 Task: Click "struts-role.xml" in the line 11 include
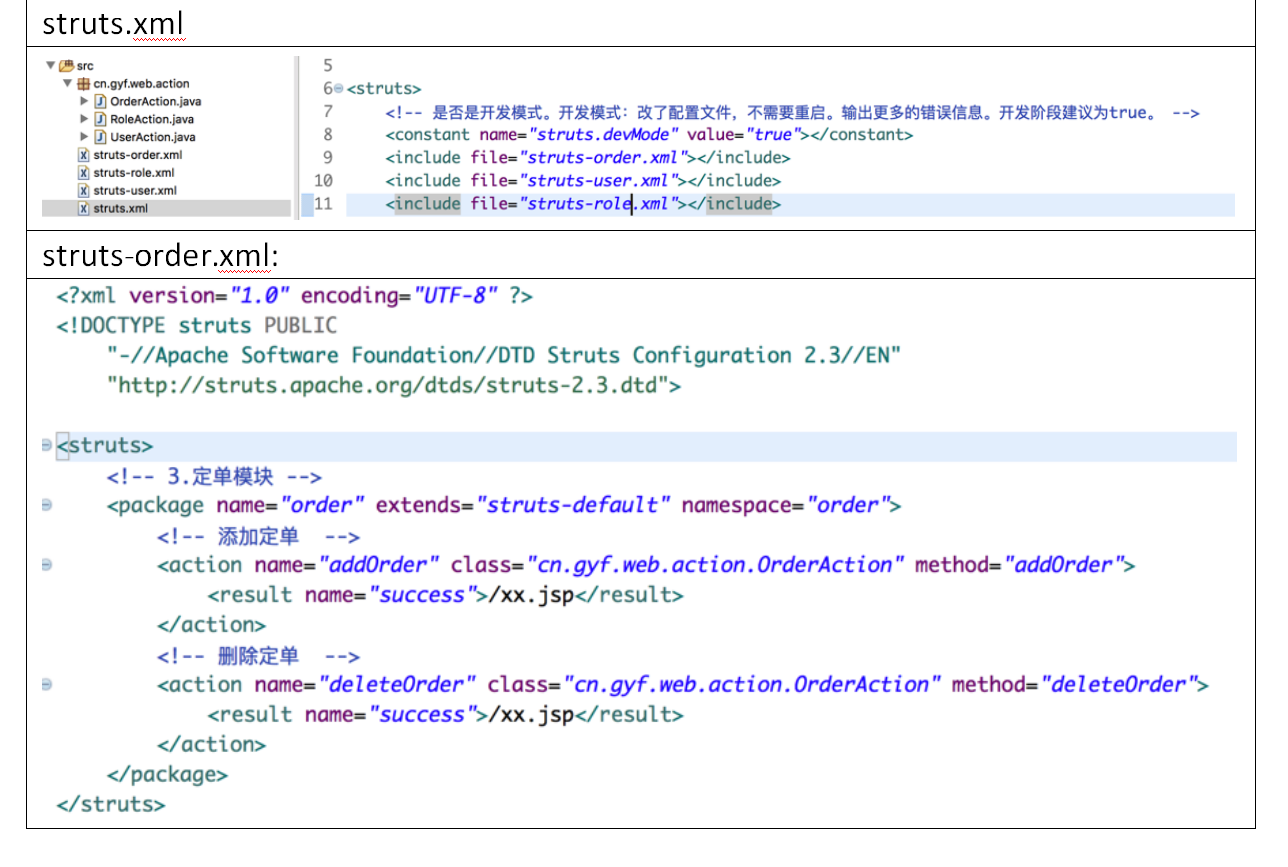(x=599, y=204)
